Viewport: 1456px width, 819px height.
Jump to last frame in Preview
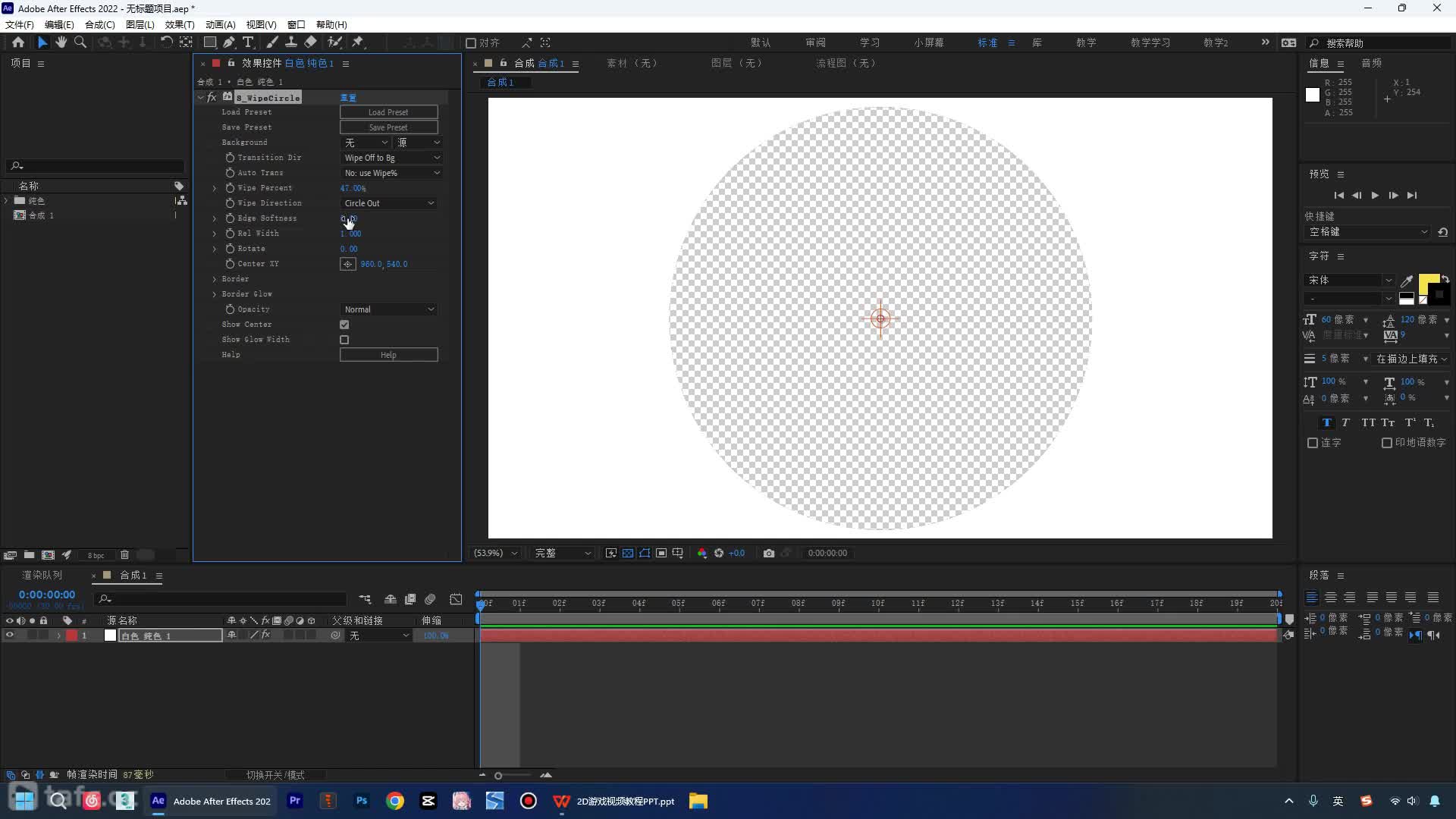point(1411,196)
